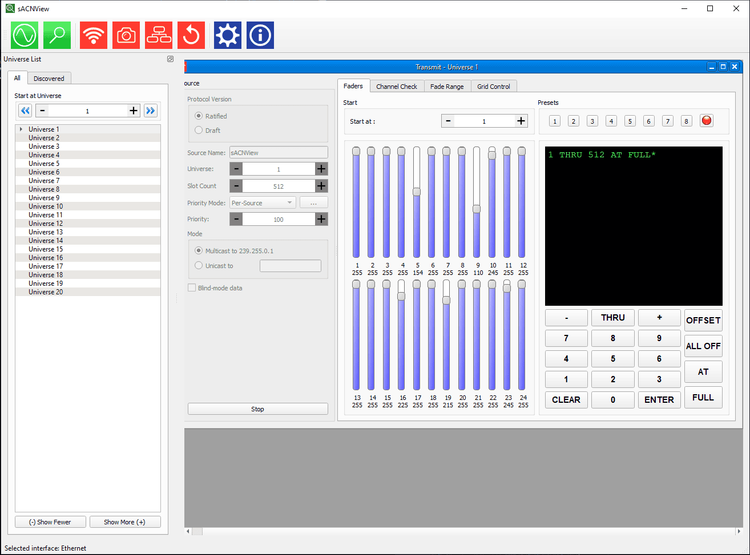This screenshot has height=555, width=750.
Task: Open the red camera snapshot icon
Action: (126, 35)
